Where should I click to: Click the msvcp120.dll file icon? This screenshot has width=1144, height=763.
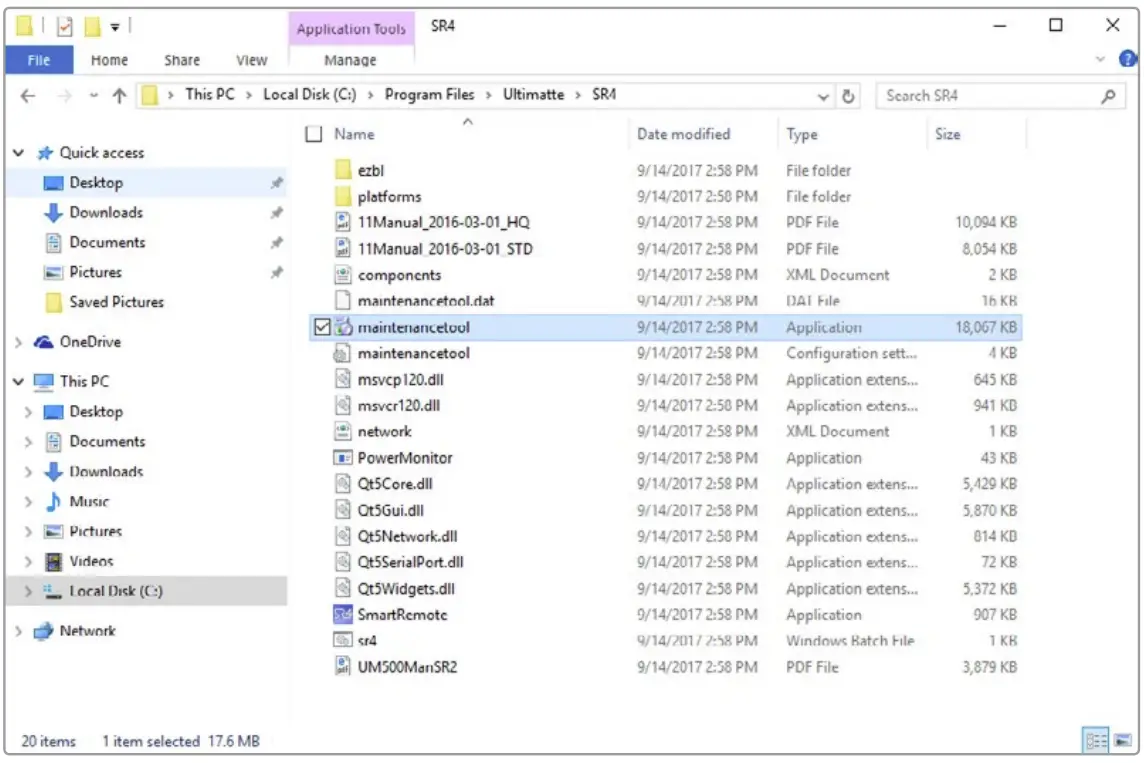343,379
